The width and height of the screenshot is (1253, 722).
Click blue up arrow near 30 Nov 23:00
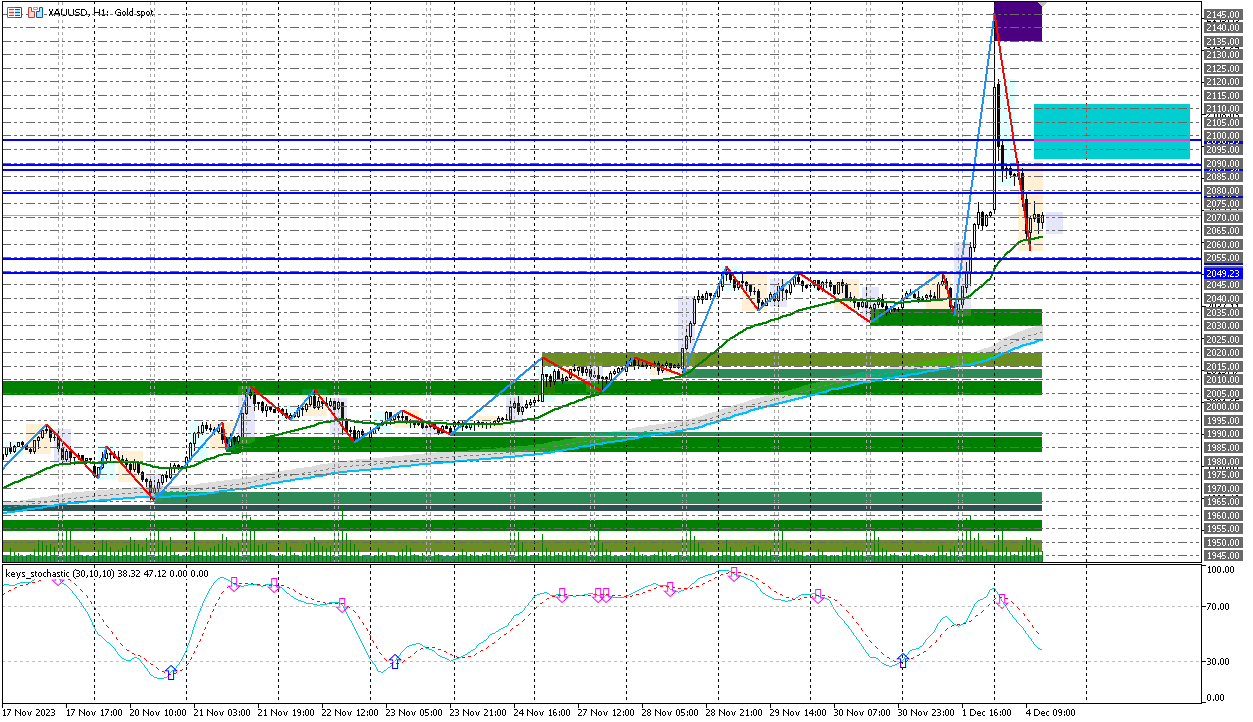click(x=904, y=660)
